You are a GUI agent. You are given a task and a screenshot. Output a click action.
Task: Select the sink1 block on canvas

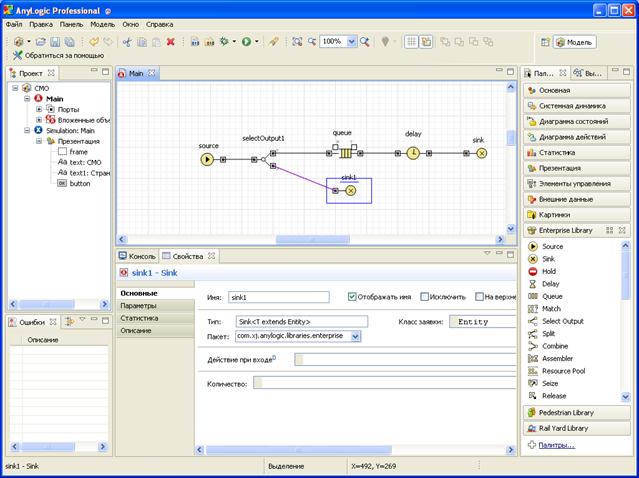(x=351, y=190)
